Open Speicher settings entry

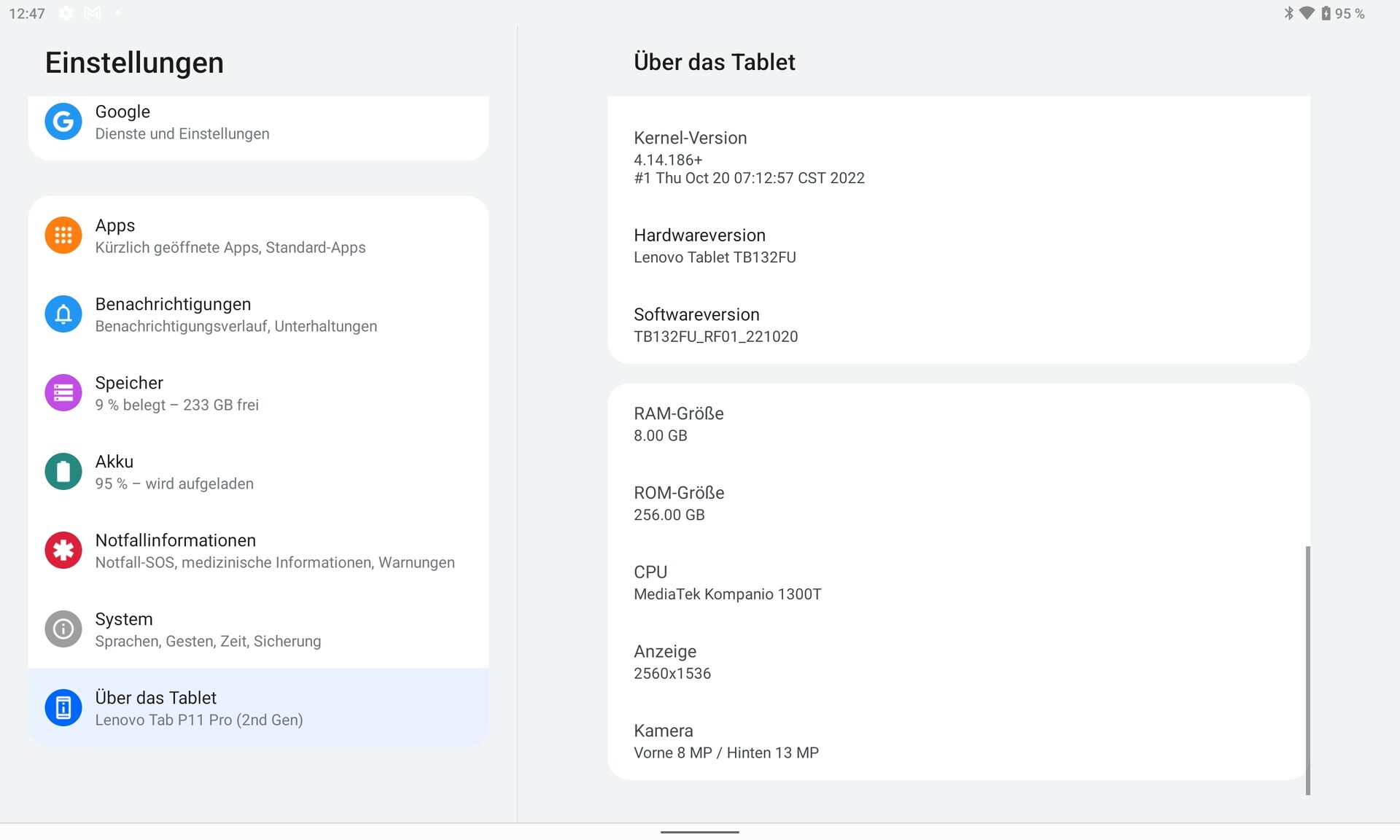[258, 393]
